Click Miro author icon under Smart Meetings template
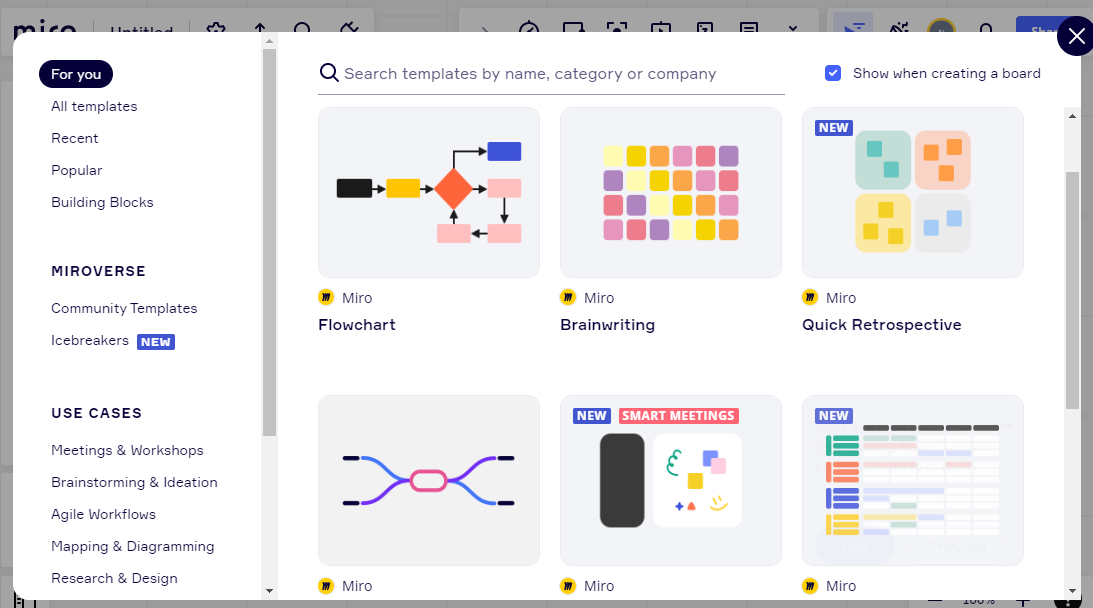This screenshot has height=608, width=1093. tap(568, 586)
